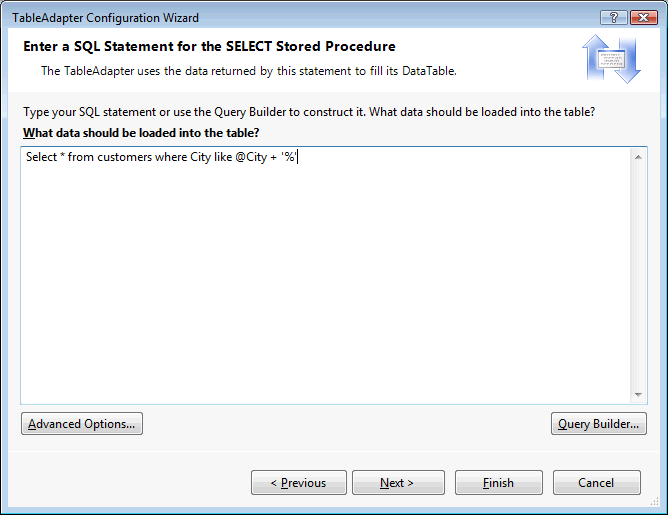This screenshot has width=668, height=515.
Task: Open Advanced Options dialog
Action: pyautogui.click(x=82, y=424)
